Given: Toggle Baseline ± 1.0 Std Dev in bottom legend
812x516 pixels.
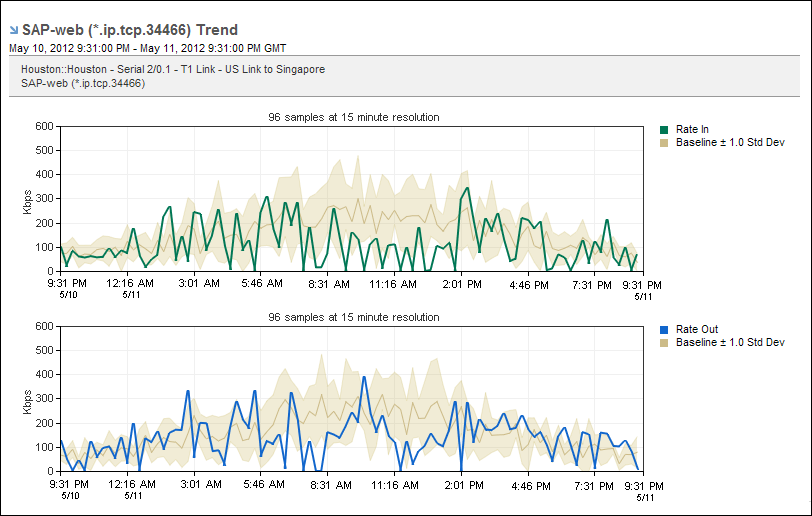Looking at the screenshot, I should 730,343.
